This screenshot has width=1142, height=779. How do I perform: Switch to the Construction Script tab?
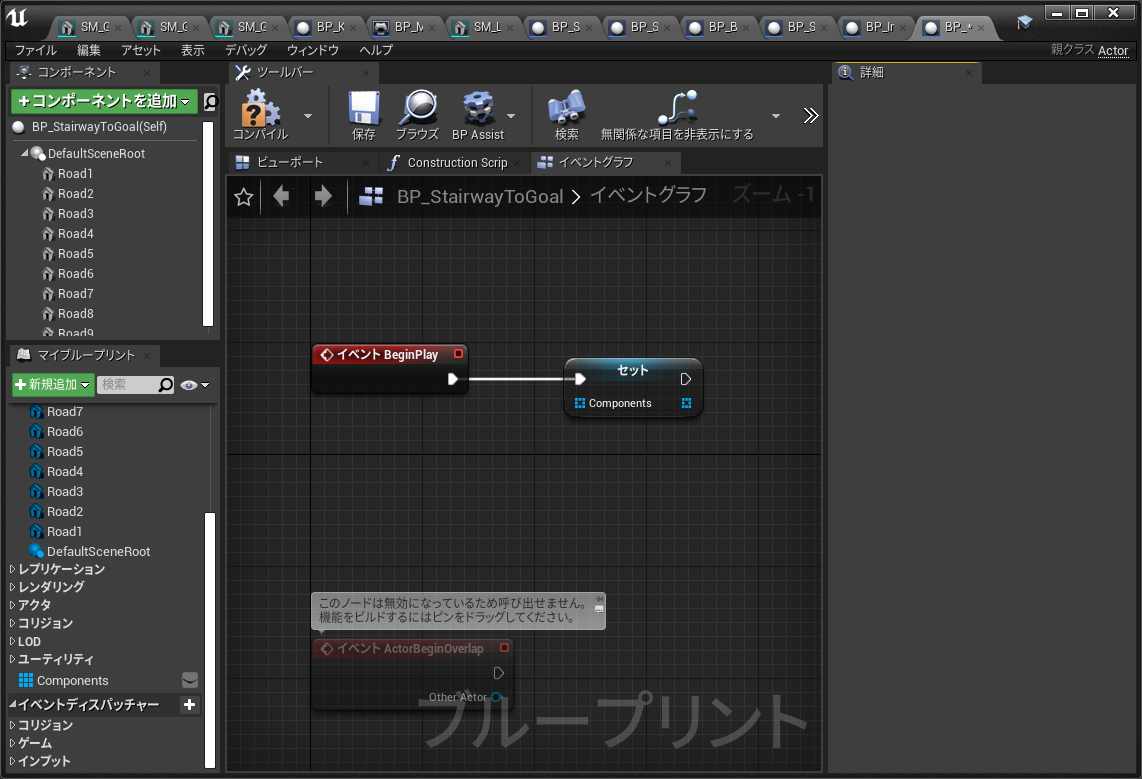(x=452, y=162)
